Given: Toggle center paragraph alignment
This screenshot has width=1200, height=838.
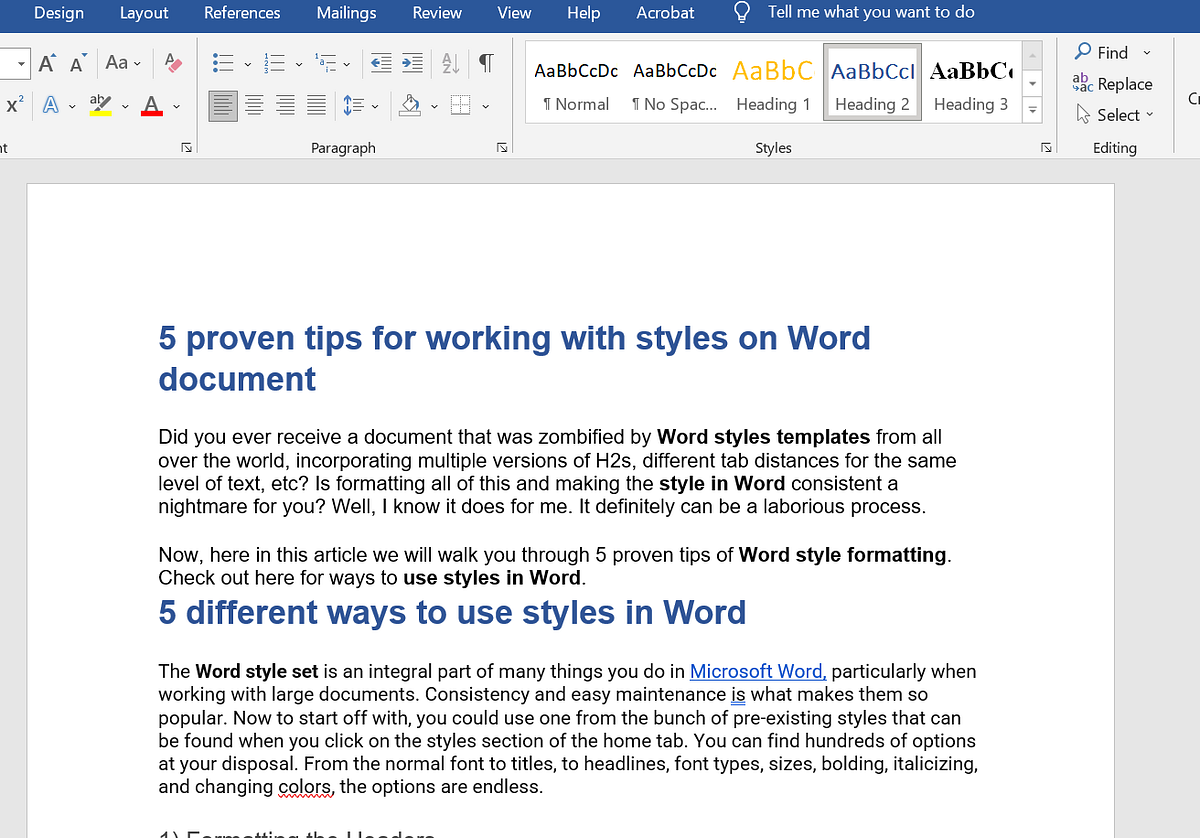Looking at the screenshot, I should click(254, 104).
